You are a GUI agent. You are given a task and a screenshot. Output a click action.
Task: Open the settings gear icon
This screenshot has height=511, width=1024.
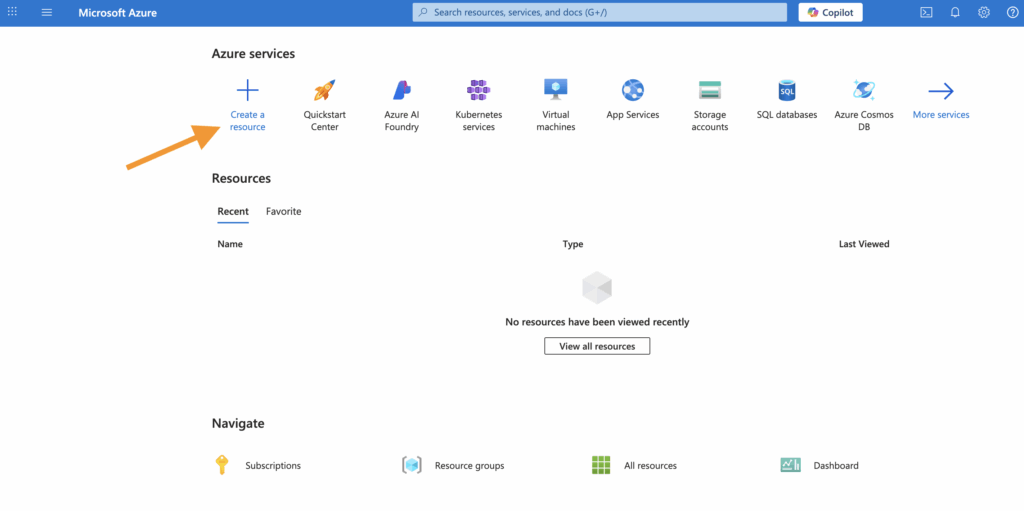[984, 12]
